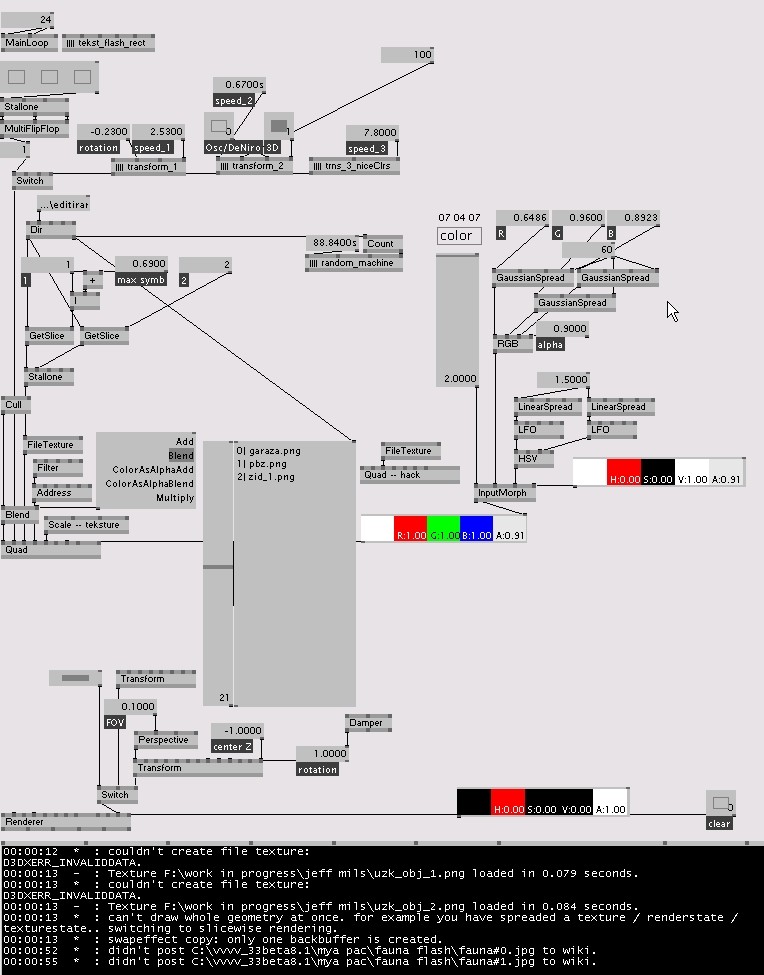Viewport: 764px width, 975px height.
Task: Click the vertical slider under the color label
Action: (457, 315)
